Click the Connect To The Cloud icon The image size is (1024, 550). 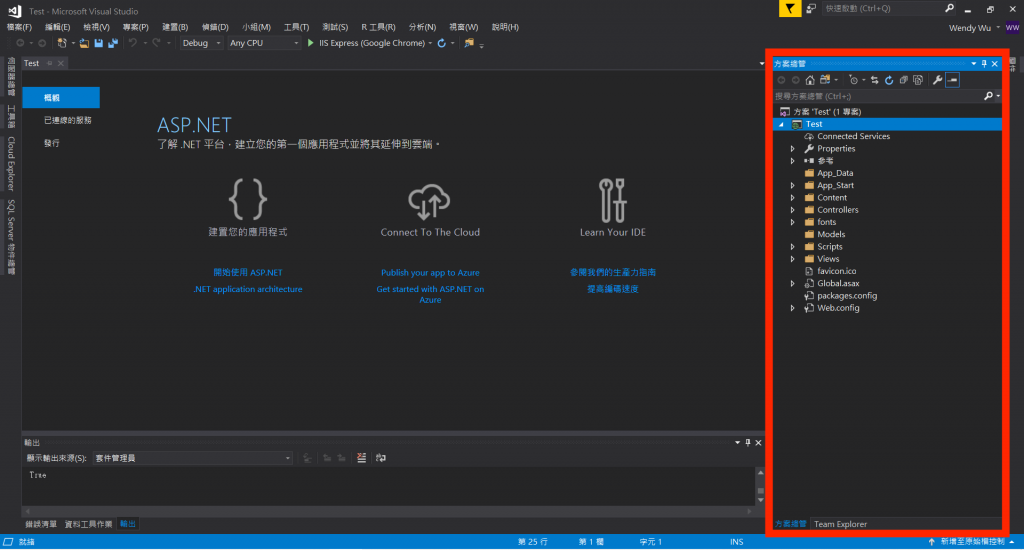pyautogui.click(x=429, y=202)
